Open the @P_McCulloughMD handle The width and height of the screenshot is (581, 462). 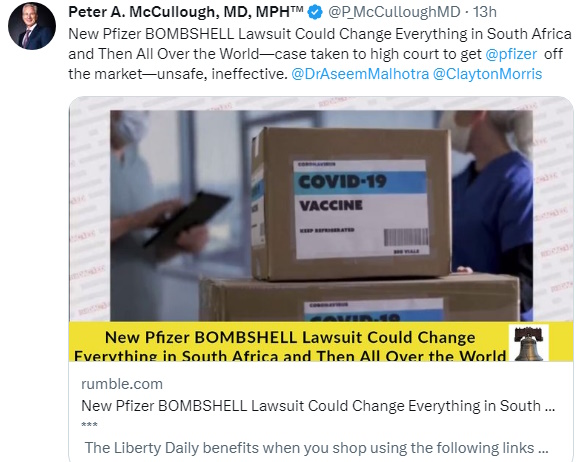[394, 12]
